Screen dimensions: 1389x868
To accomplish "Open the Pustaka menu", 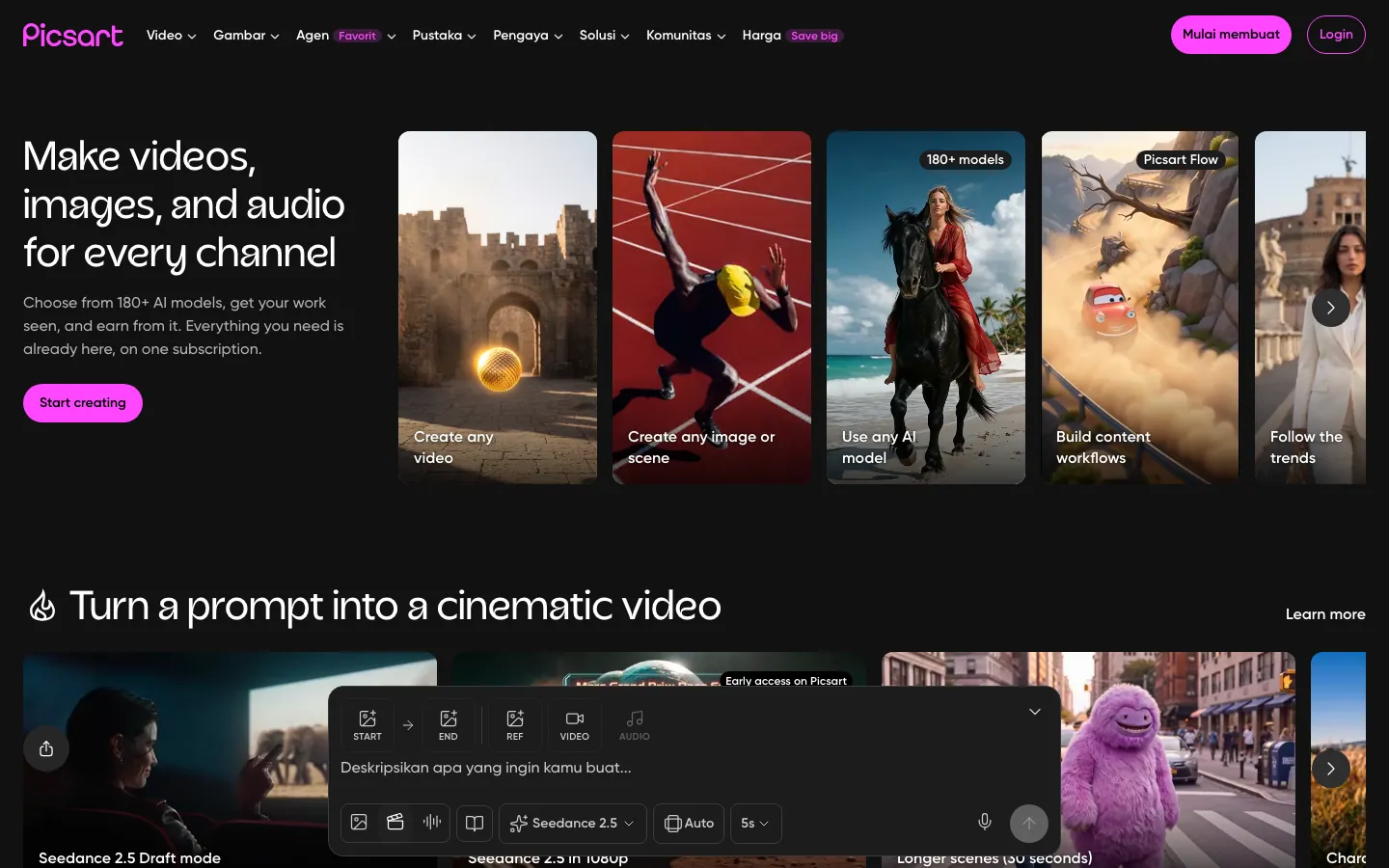I will [x=444, y=36].
